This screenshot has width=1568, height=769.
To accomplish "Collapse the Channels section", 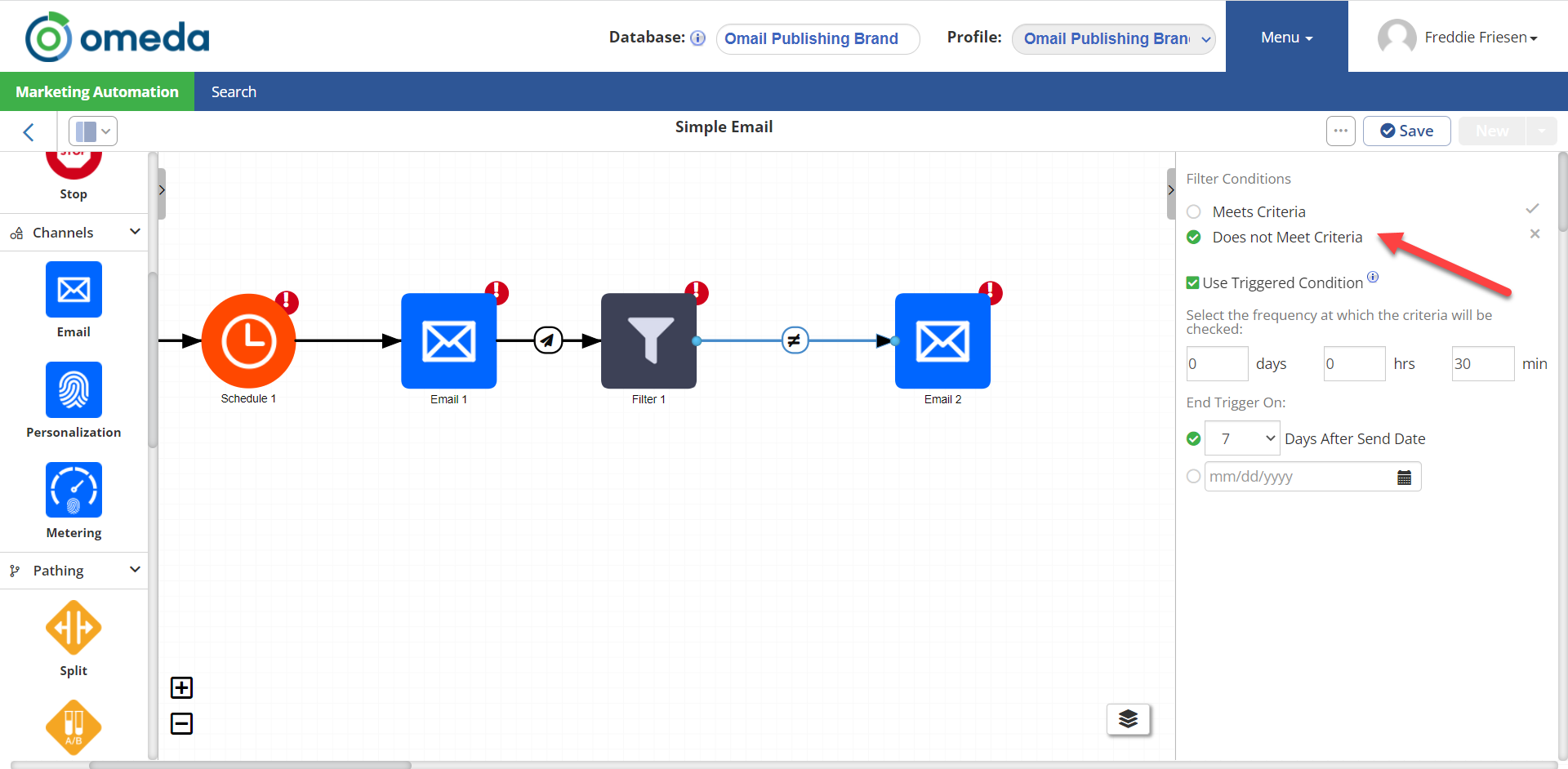I will pyautogui.click(x=135, y=232).
